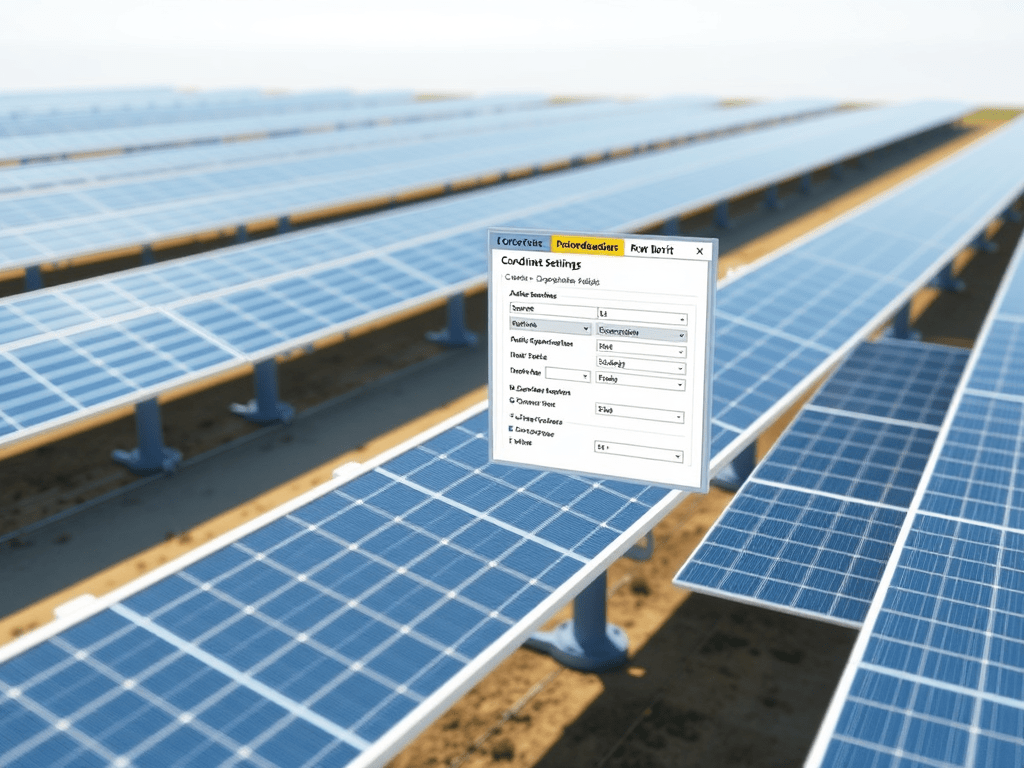
Task: Expand the fifth-row dropdown on the right
Action: point(641,381)
